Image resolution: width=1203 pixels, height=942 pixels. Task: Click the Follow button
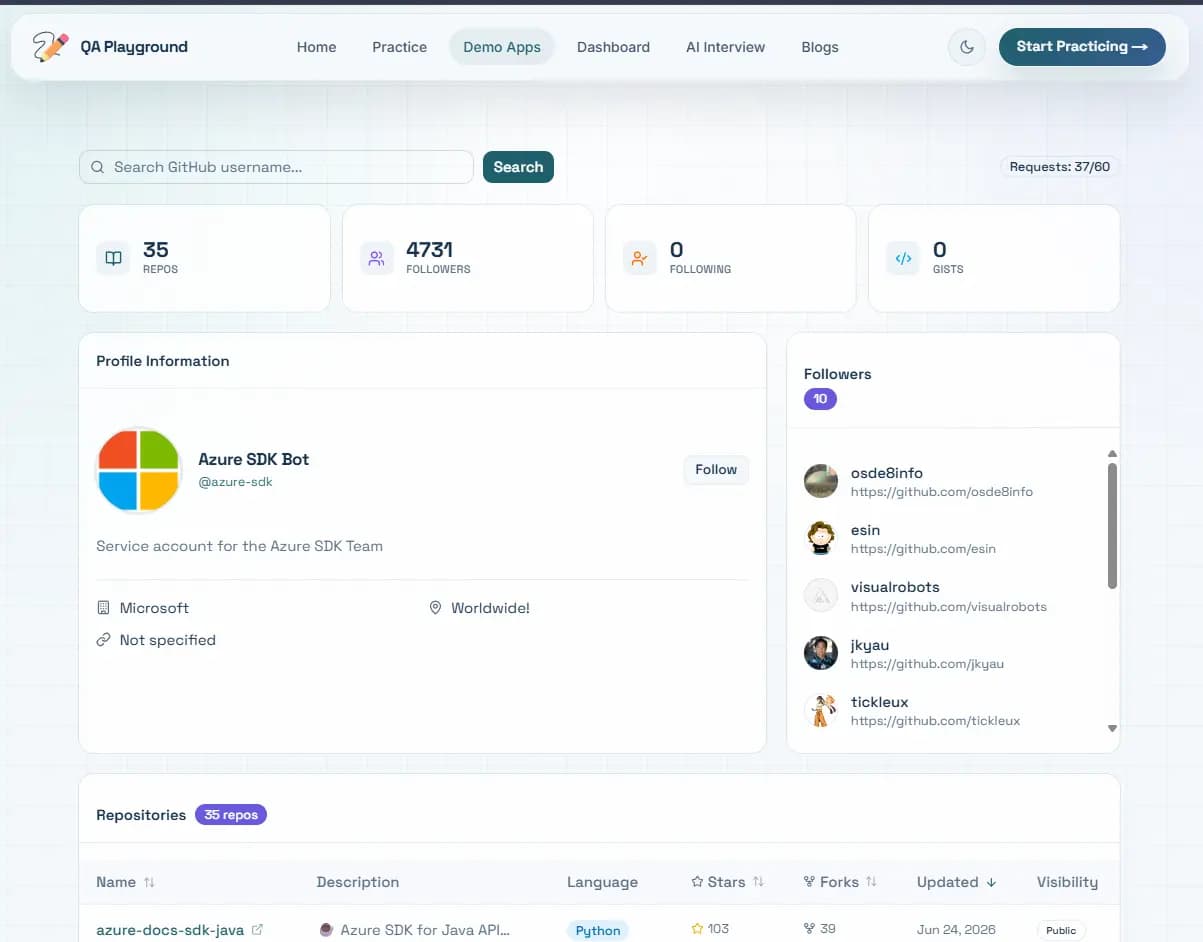tap(716, 470)
